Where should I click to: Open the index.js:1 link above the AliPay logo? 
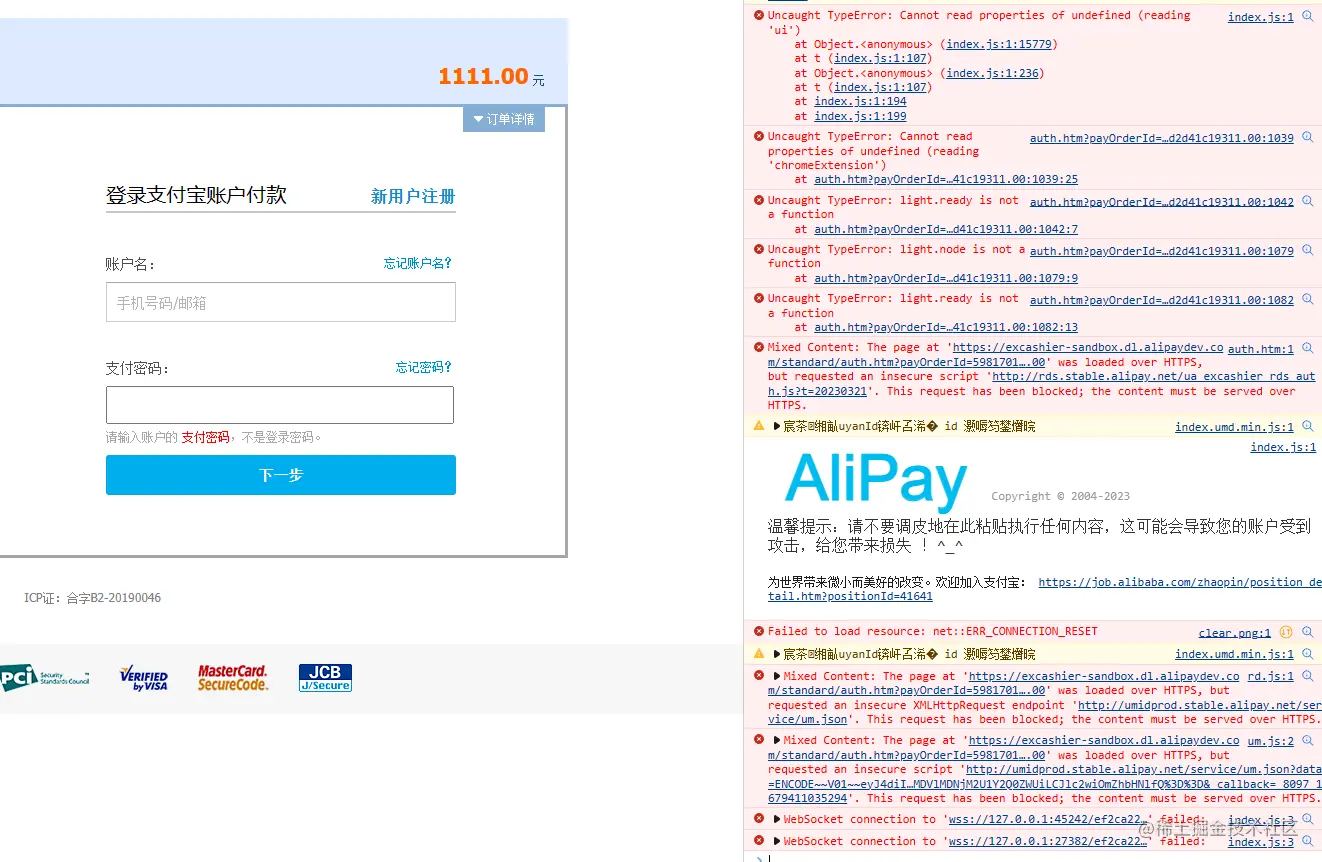(x=1283, y=447)
